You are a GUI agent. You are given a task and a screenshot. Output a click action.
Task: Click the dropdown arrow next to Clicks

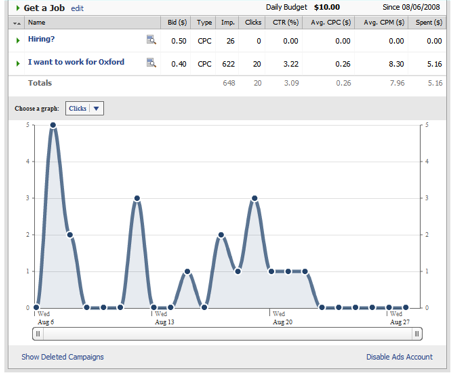point(96,108)
